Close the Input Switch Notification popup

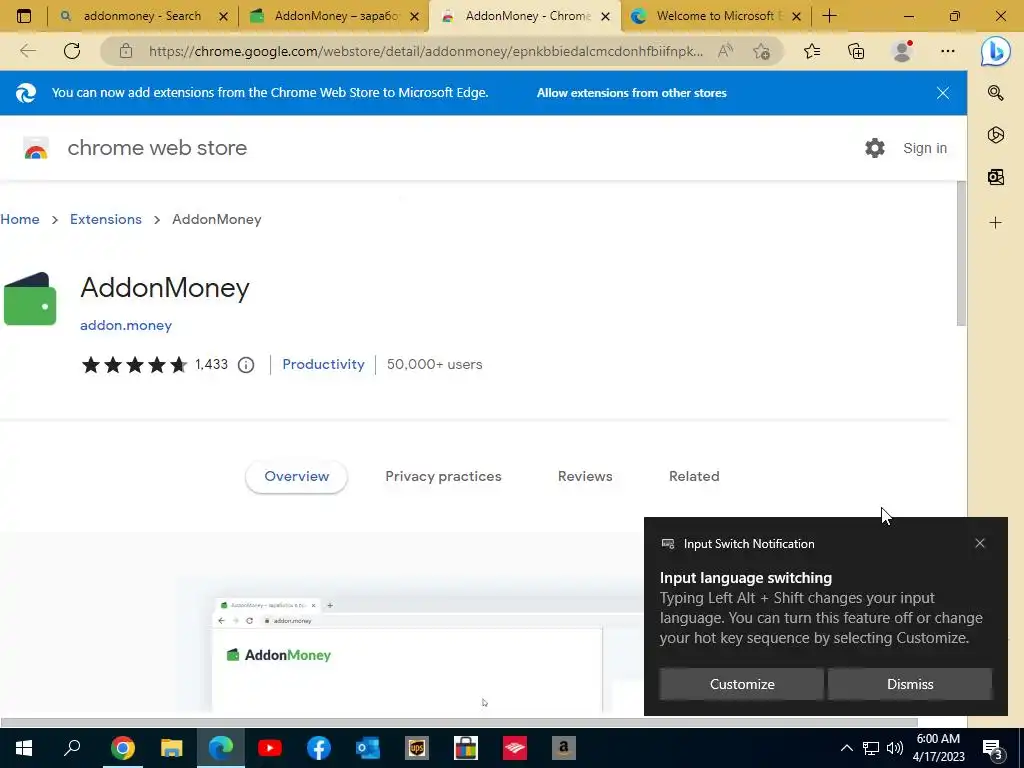pyautogui.click(x=980, y=543)
